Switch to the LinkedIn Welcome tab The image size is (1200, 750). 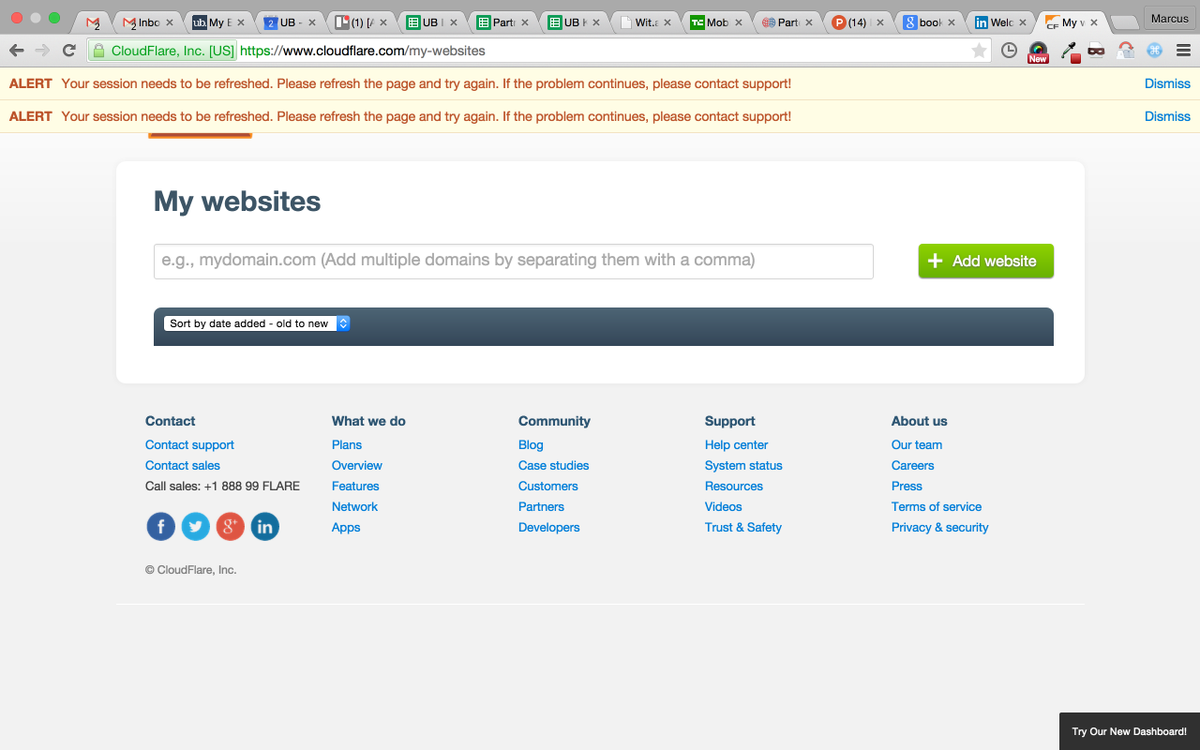(1000, 22)
